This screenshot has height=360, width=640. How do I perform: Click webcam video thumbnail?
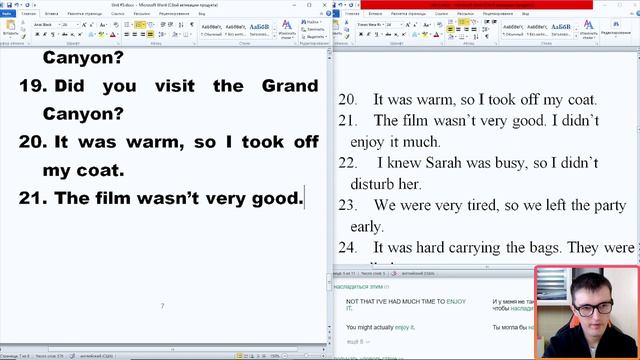(587, 313)
